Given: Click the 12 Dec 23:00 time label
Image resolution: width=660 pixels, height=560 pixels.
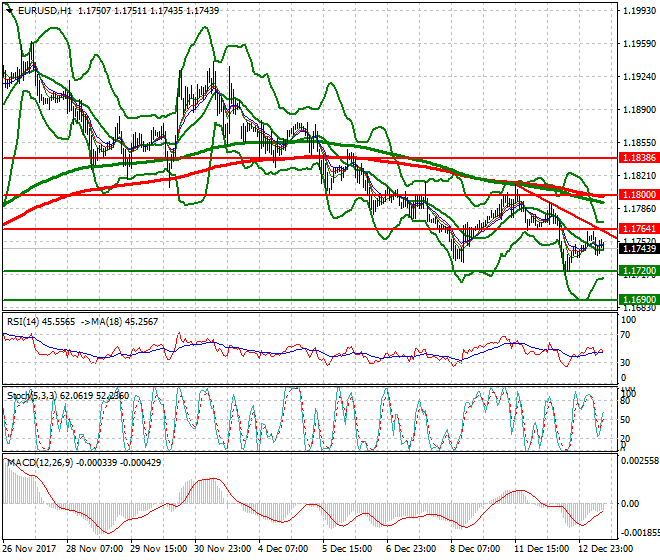Looking at the screenshot, I should point(607,549).
